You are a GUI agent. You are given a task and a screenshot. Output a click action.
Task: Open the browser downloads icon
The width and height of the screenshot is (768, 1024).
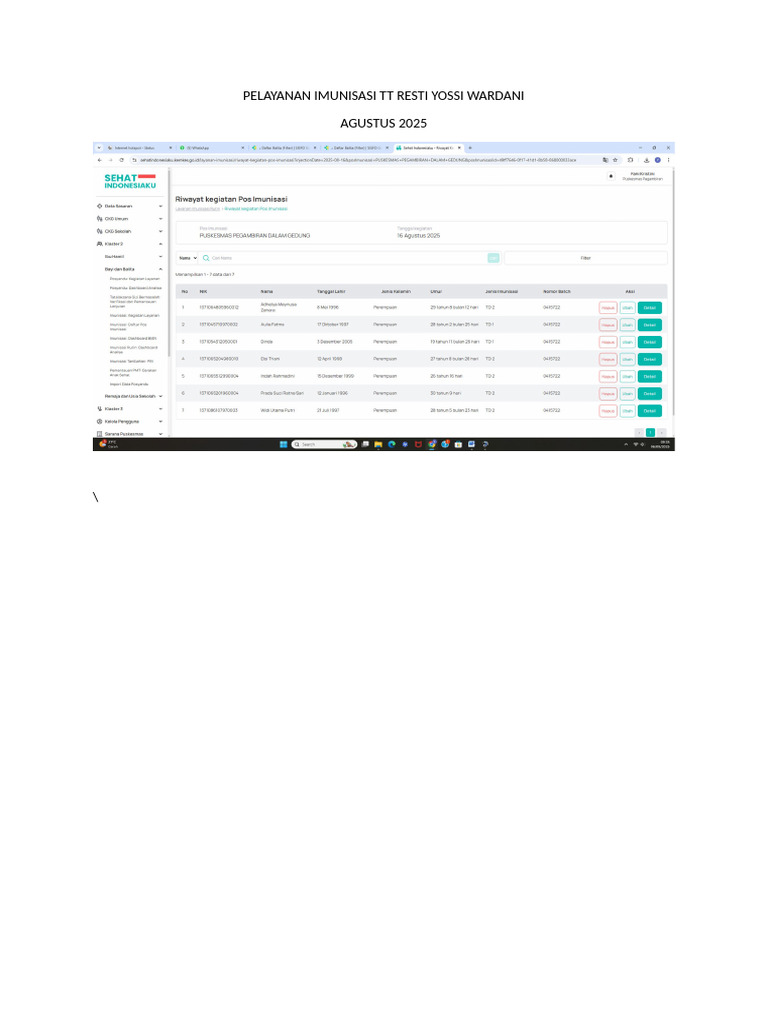point(647,160)
